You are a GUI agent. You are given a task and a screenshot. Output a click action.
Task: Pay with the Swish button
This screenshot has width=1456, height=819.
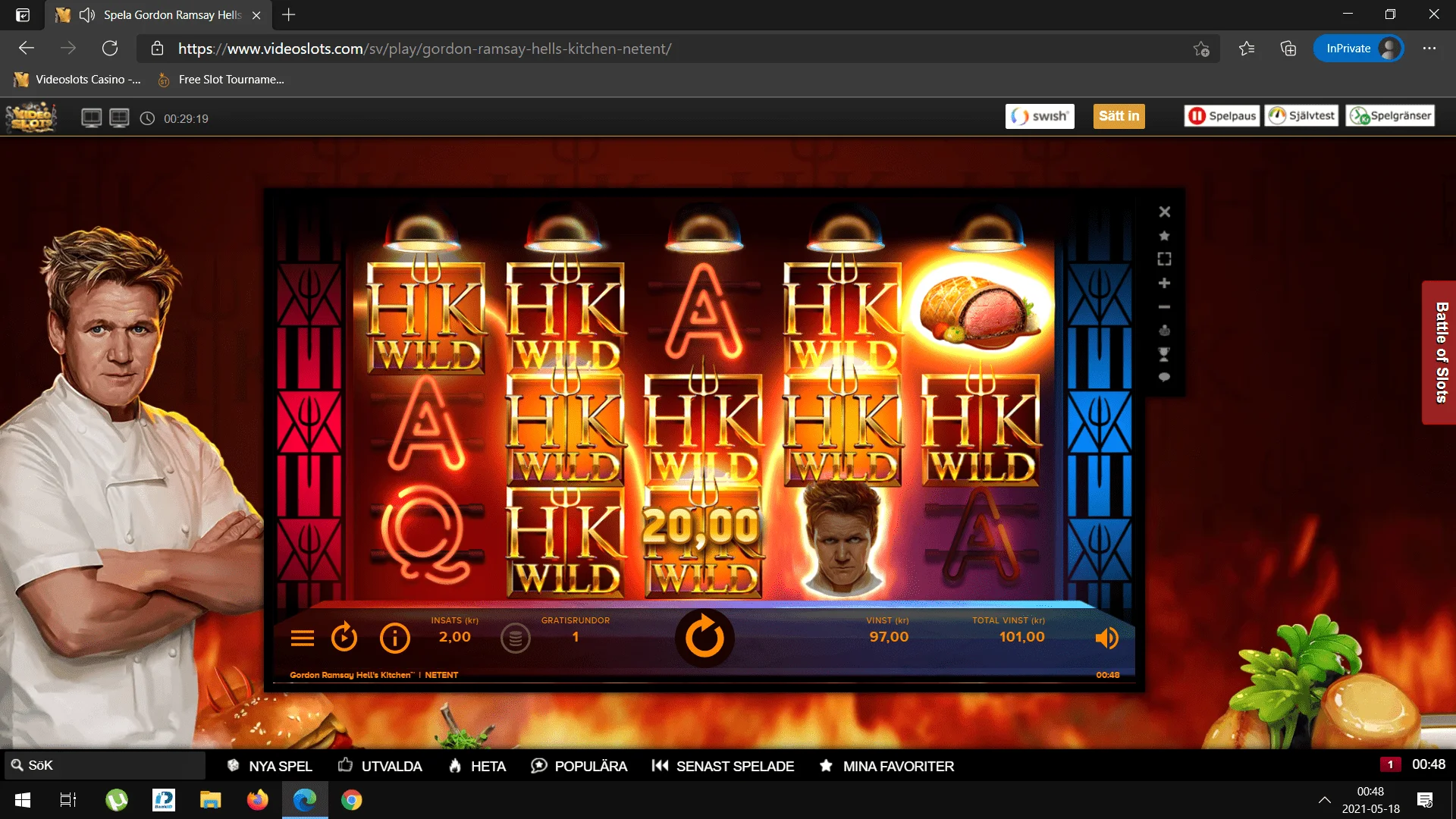(1040, 116)
